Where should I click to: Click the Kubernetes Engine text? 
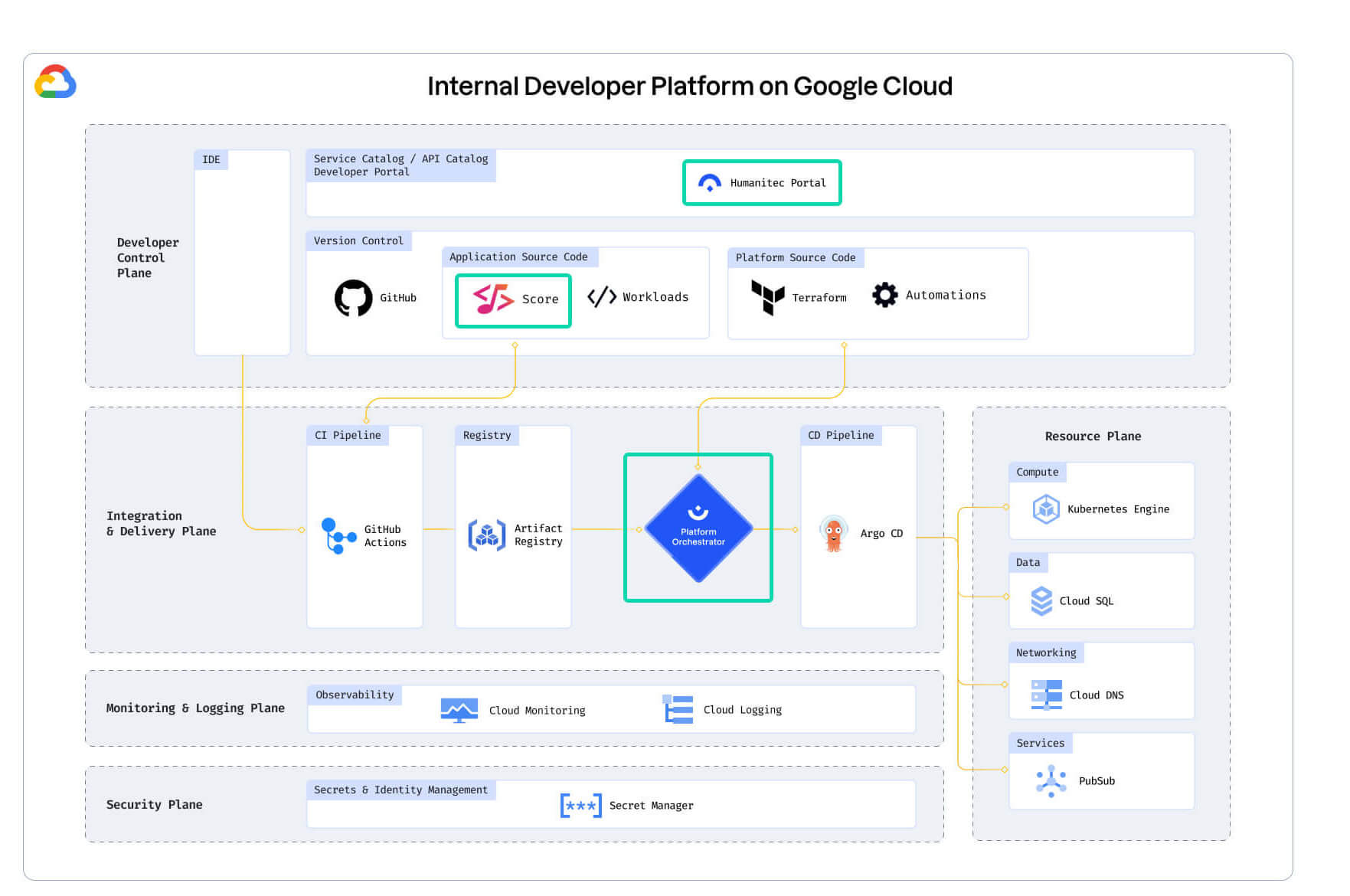(1118, 509)
